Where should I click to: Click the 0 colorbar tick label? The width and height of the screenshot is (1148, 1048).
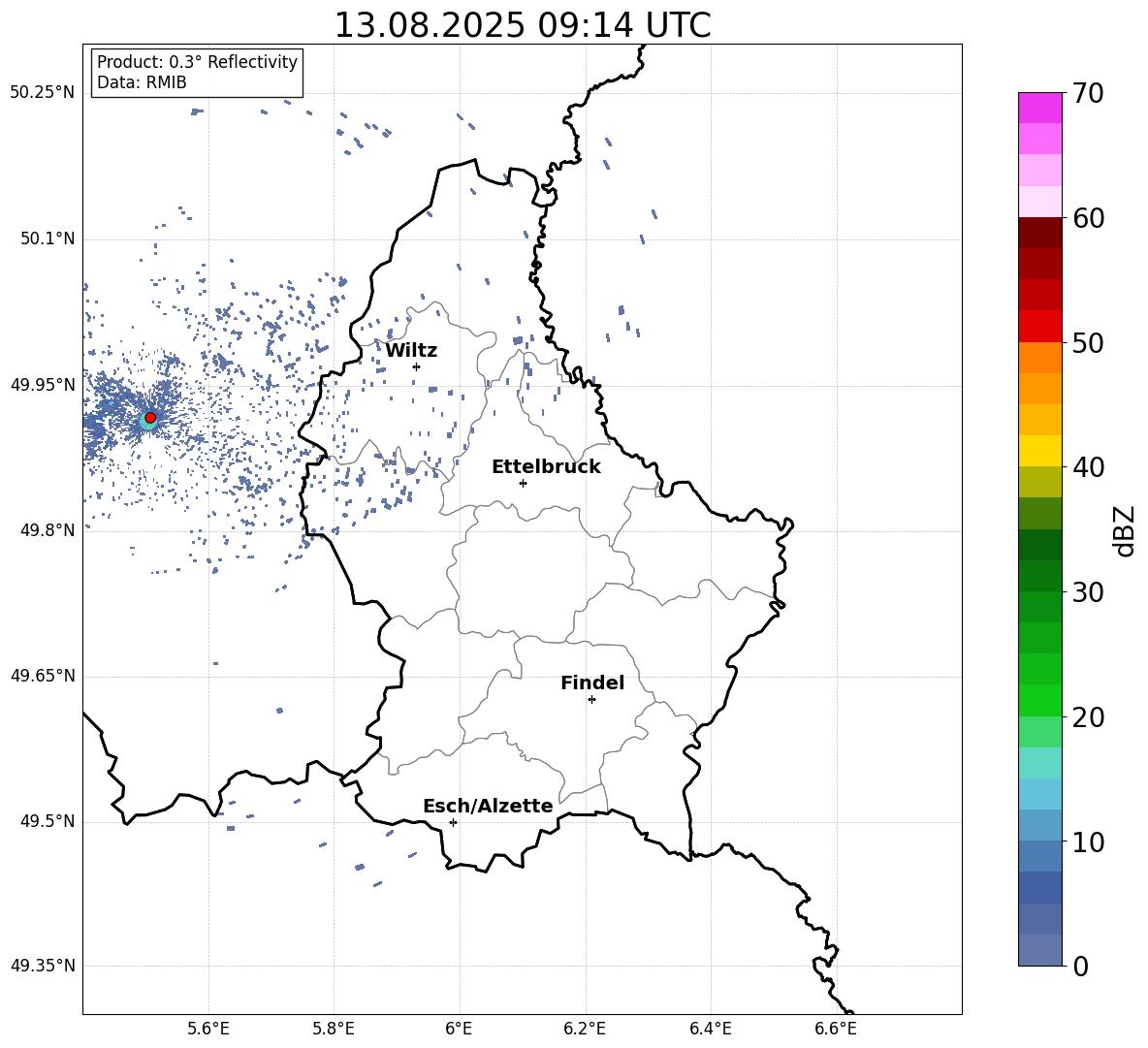(x=1080, y=966)
